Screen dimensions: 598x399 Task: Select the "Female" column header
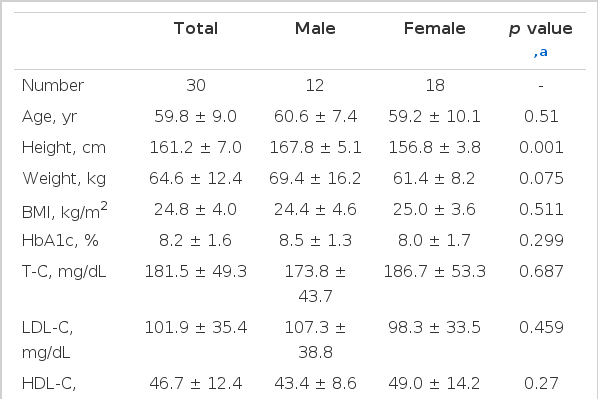tap(434, 29)
